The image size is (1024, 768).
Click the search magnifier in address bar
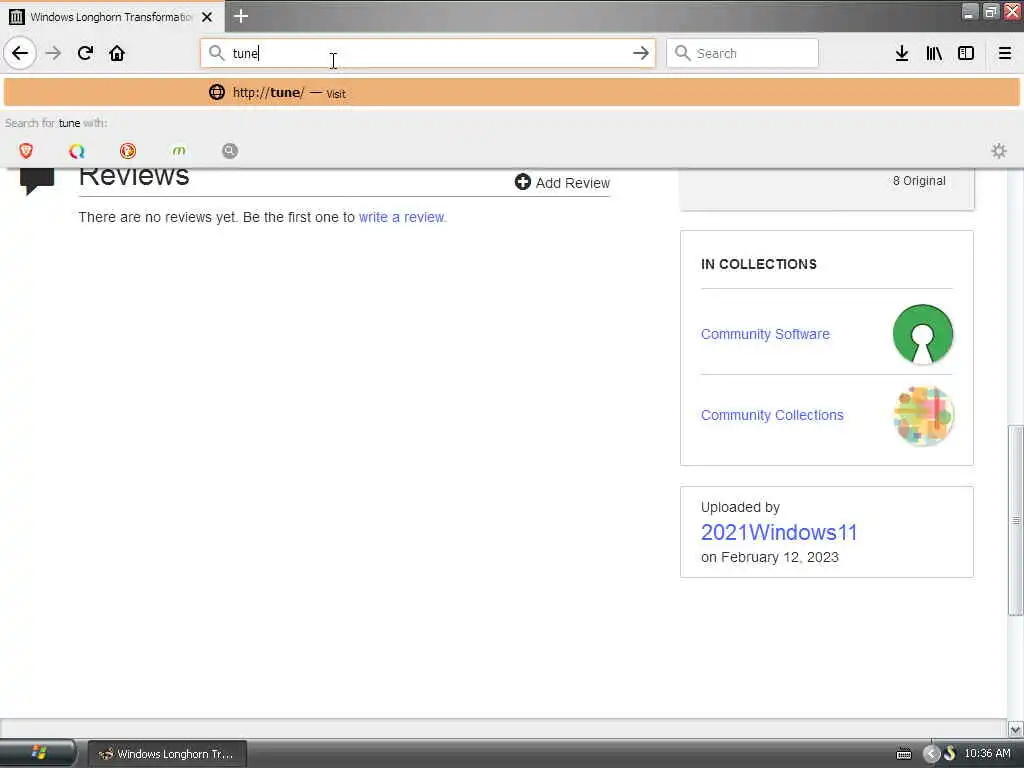(x=216, y=53)
